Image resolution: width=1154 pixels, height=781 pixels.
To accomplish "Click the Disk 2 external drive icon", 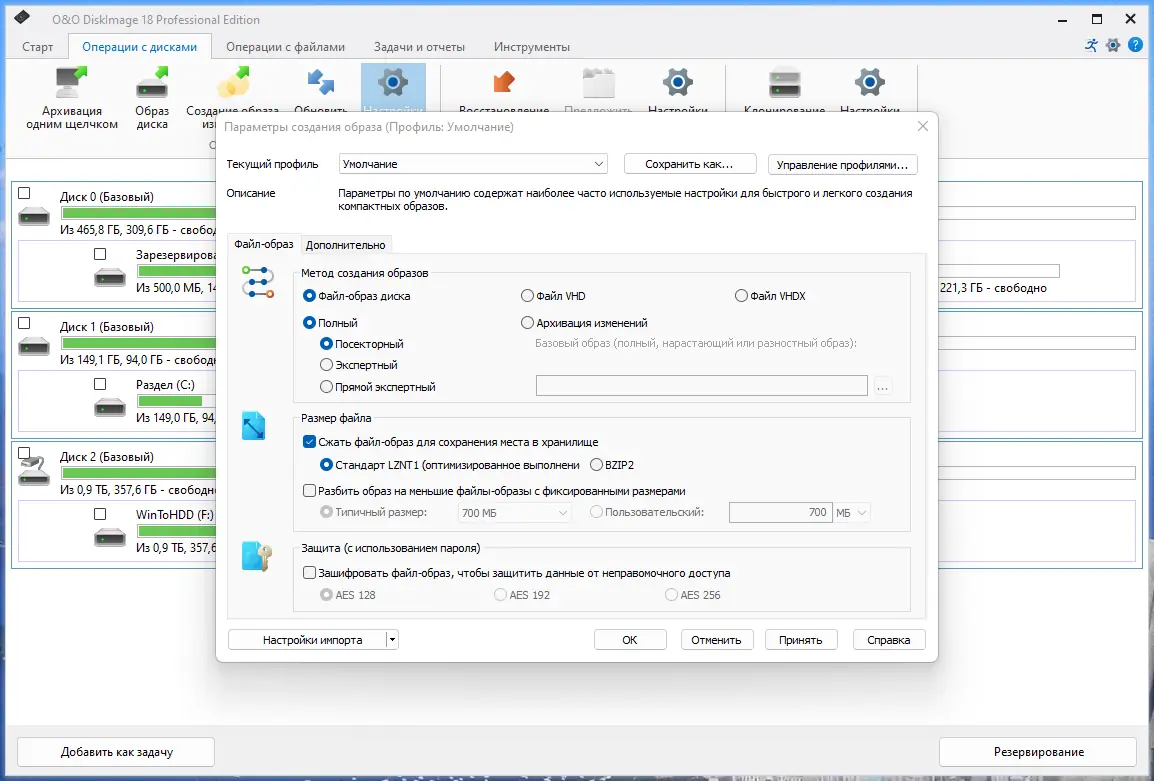I will tap(34, 472).
